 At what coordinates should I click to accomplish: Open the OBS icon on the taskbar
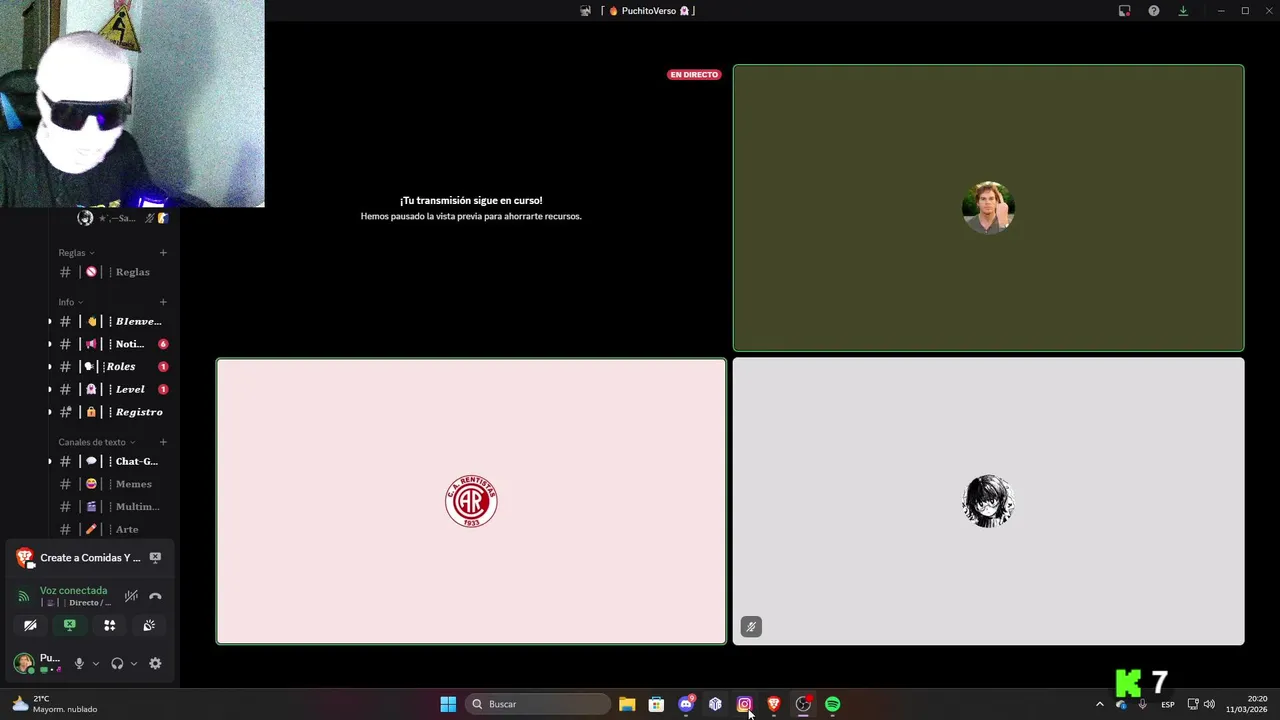click(803, 704)
